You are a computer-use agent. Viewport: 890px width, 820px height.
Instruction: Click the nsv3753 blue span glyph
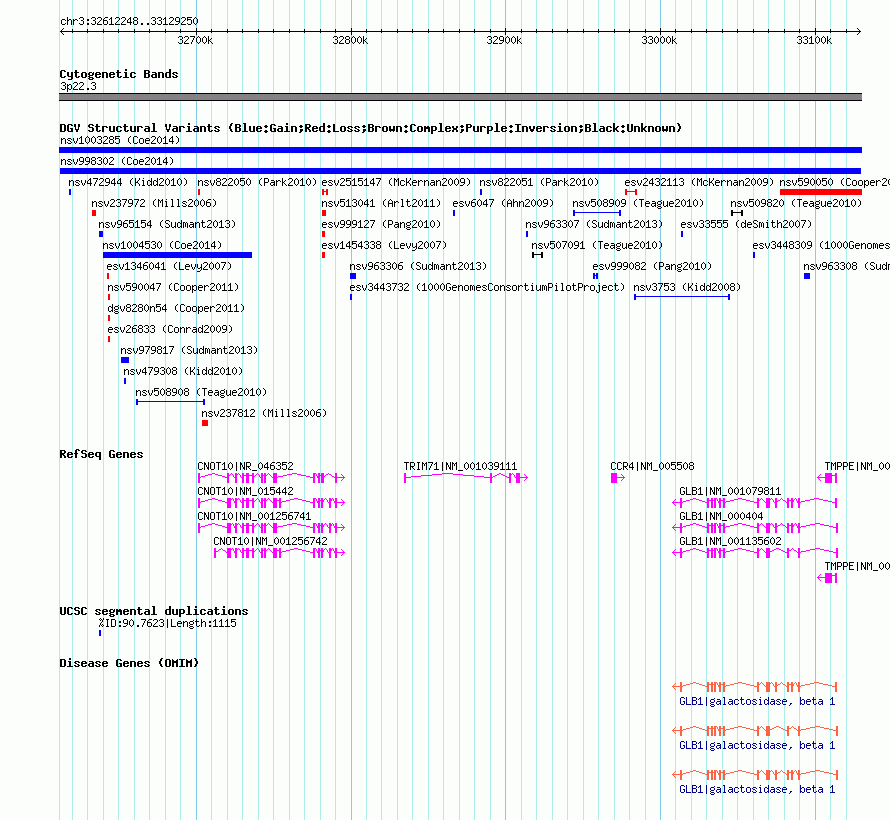(682, 297)
